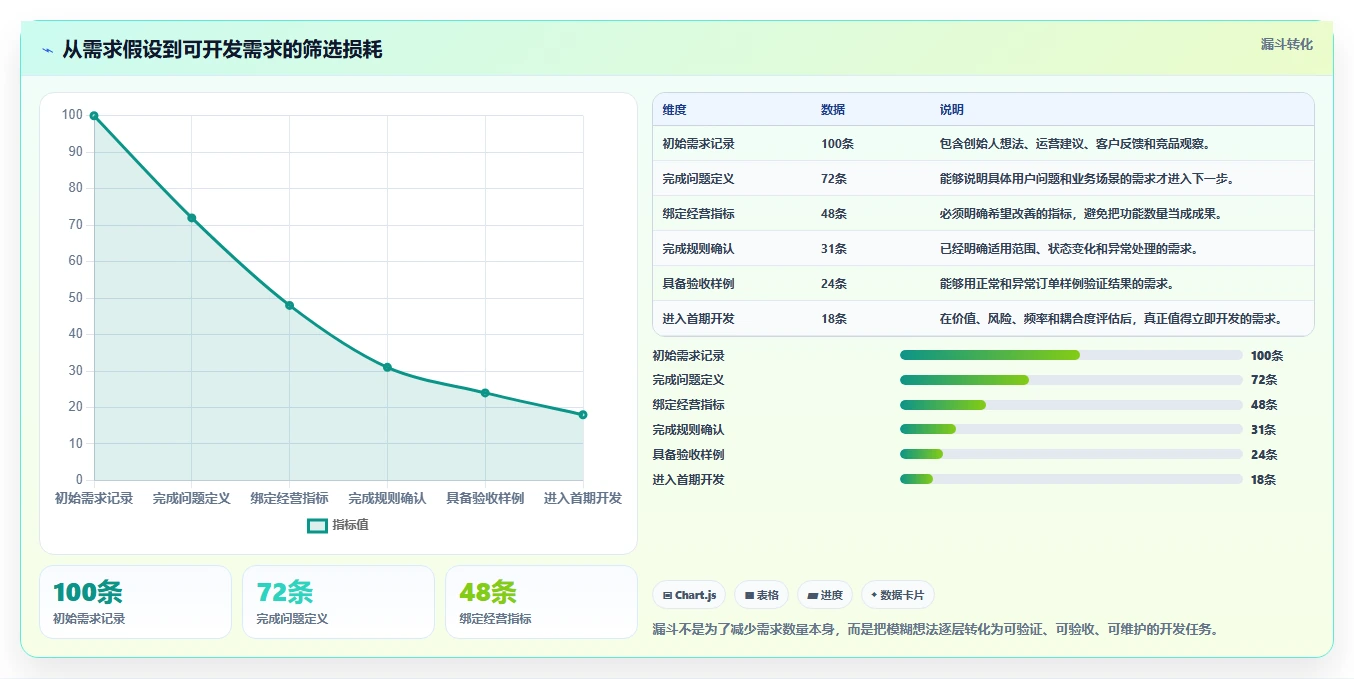Click the 维度 column header
This screenshot has height=679, width=1354.
[675, 110]
